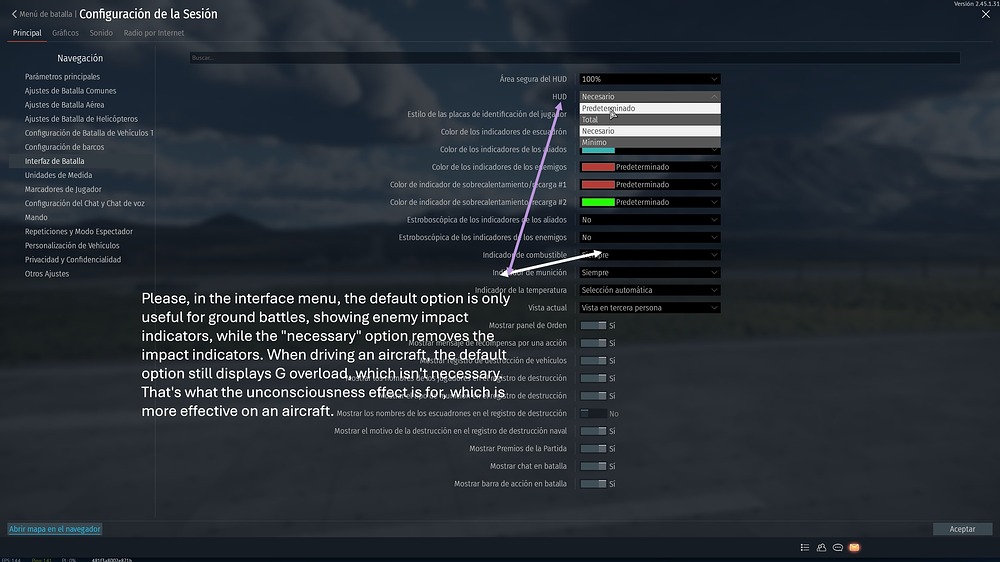Switch to the Radio por Internet tab
The width and height of the screenshot is (1000, 562).
tap(154, 33)
